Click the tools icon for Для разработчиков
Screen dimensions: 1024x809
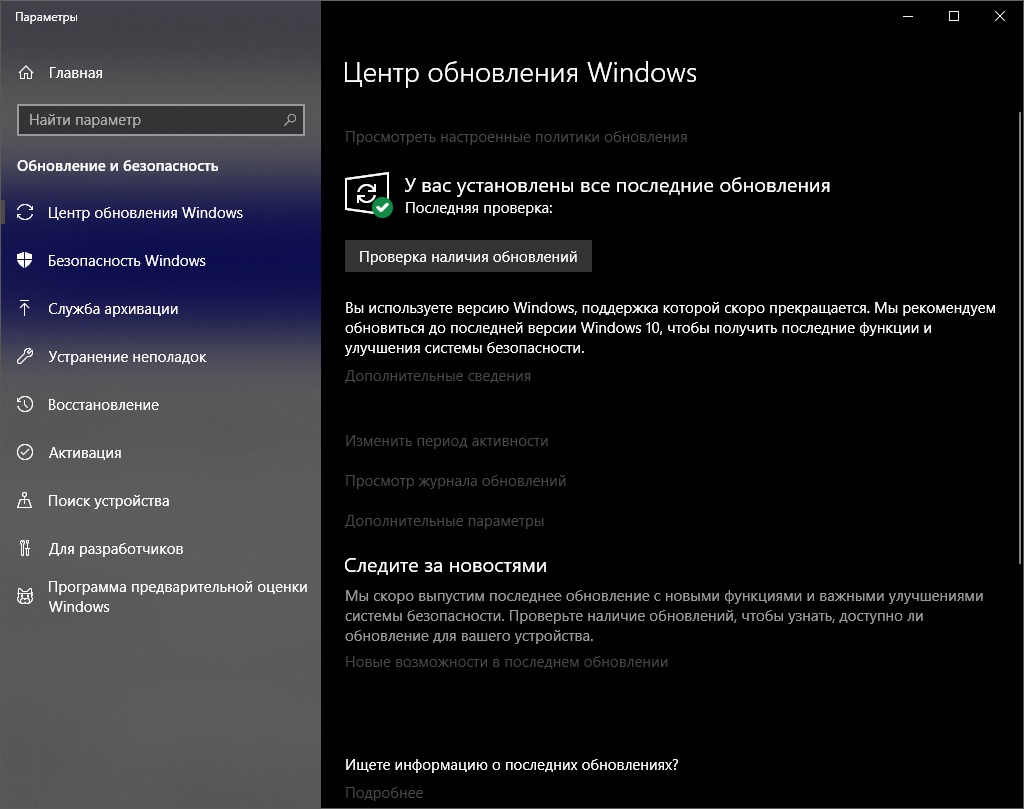click(x=25, y=548)
